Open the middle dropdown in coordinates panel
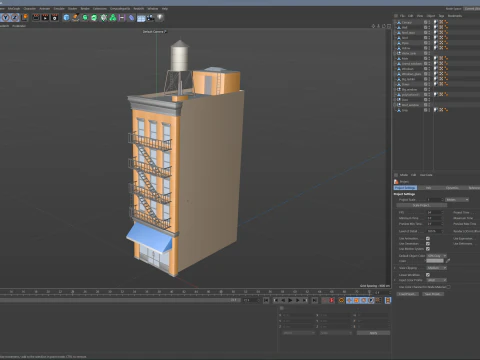480x360 pixels. tap(335, 333)
